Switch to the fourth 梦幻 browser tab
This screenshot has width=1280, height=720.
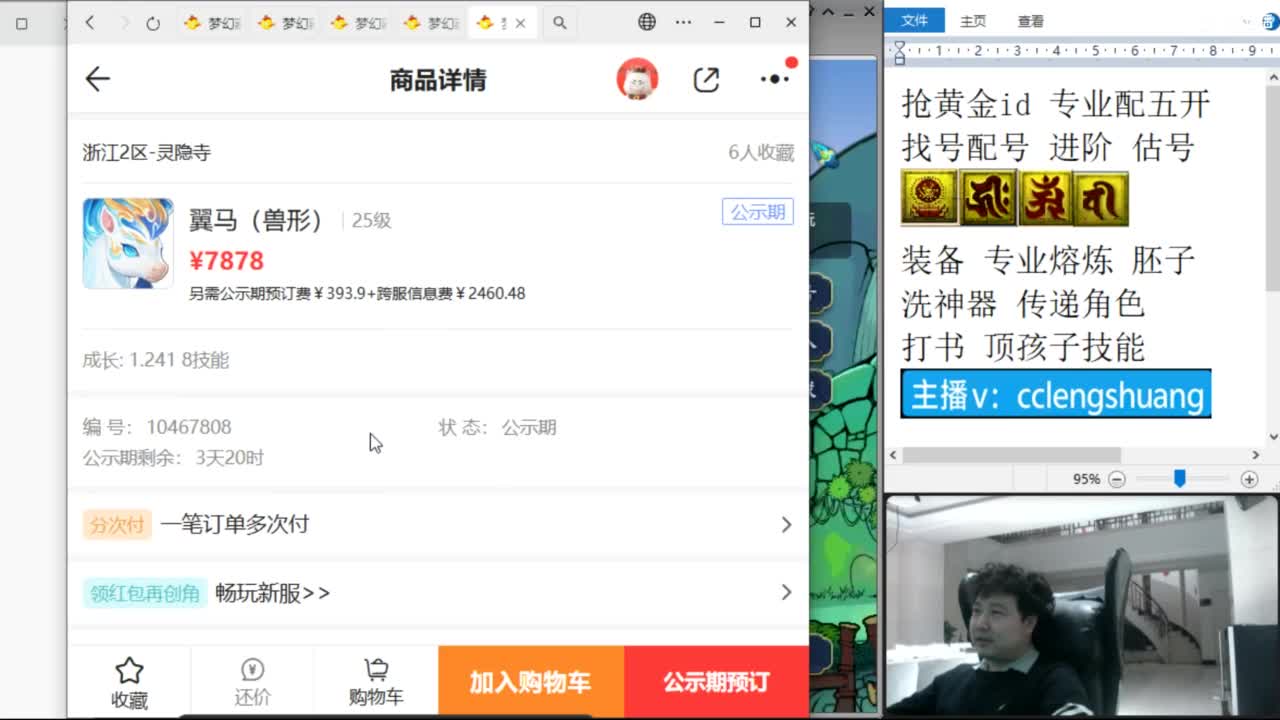pyautogui.click(x=430, y=23)
